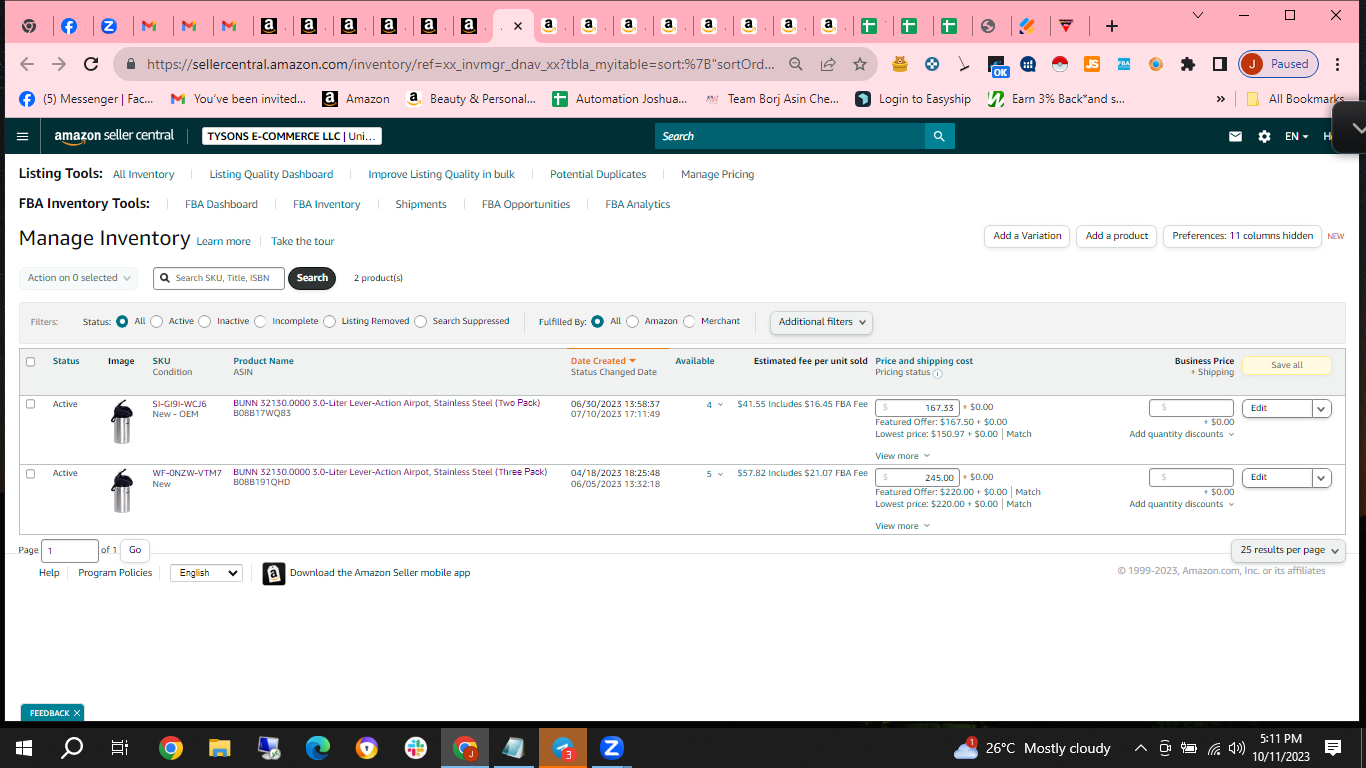
Task: Open File Explorer from the taskbar
Action: click(x=220, y=747)
